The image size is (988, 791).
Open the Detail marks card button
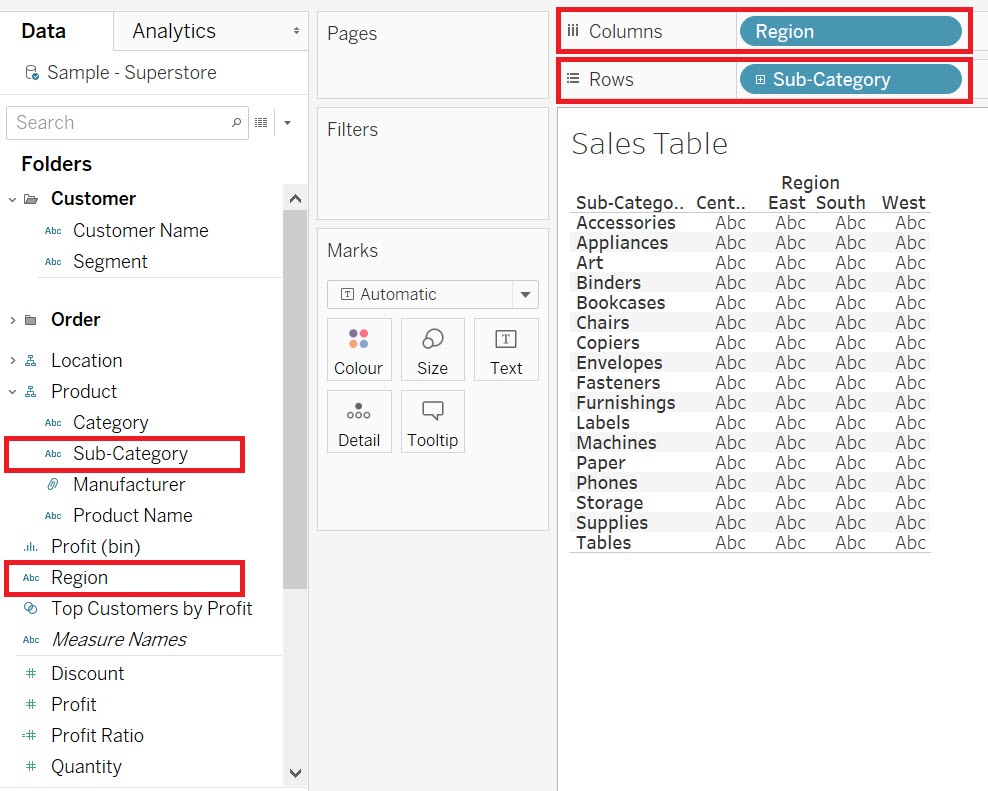[x=359, y=422]
